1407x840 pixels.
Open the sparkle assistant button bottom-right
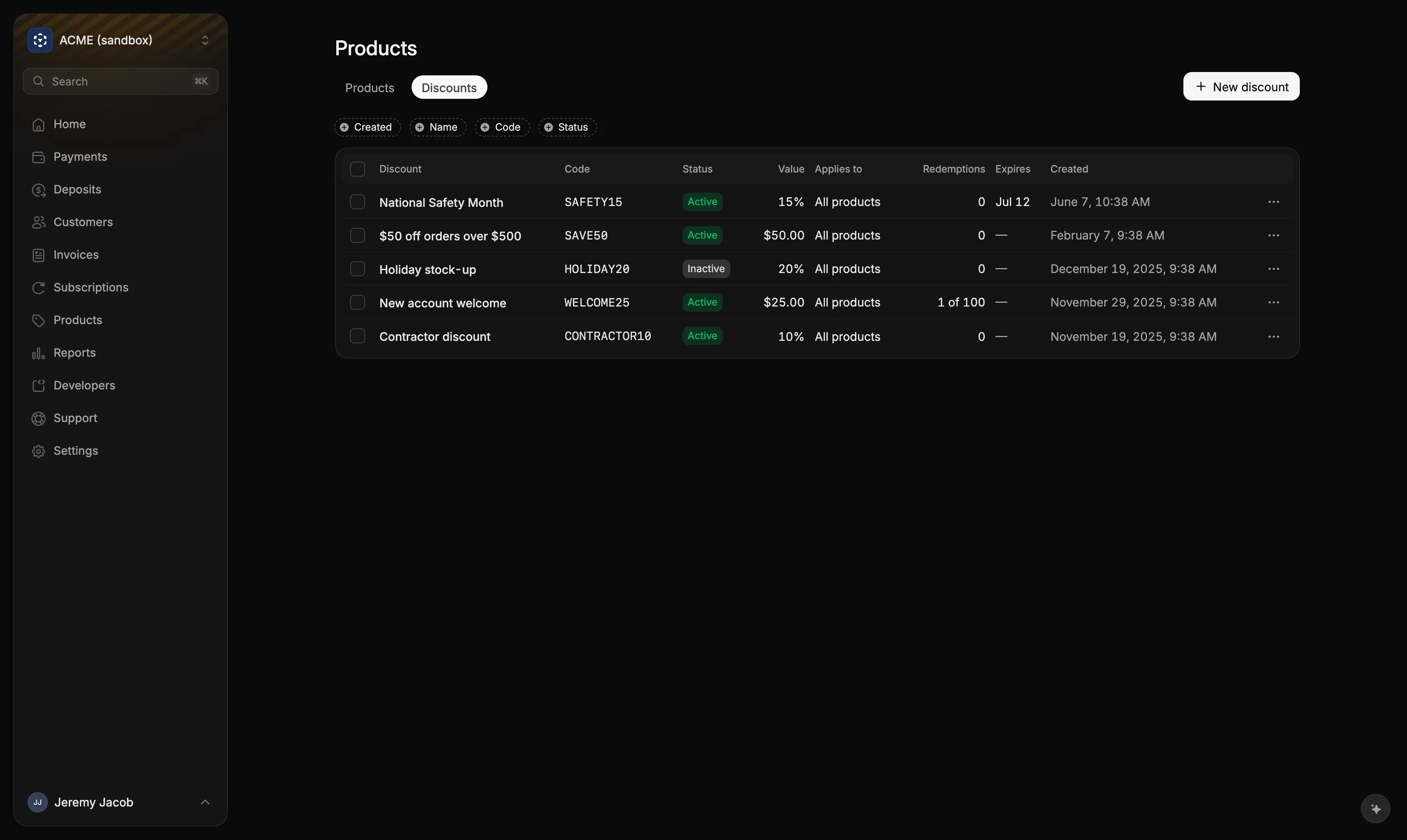coord(1375,809)
